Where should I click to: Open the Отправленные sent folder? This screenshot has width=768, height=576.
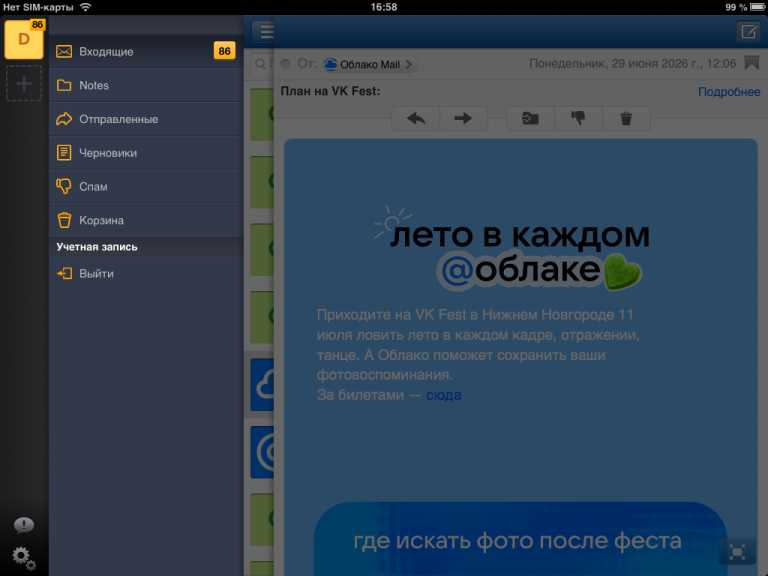point(146,119)
